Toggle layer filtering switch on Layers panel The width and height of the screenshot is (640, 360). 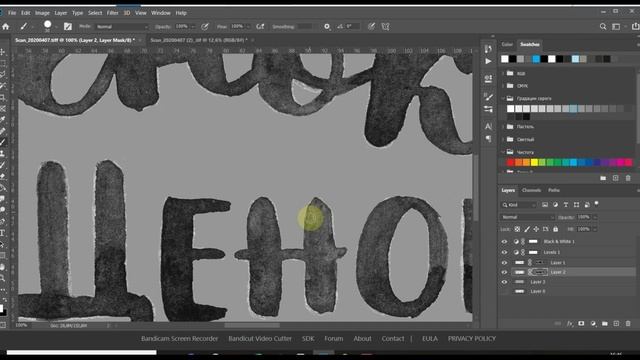597,203
